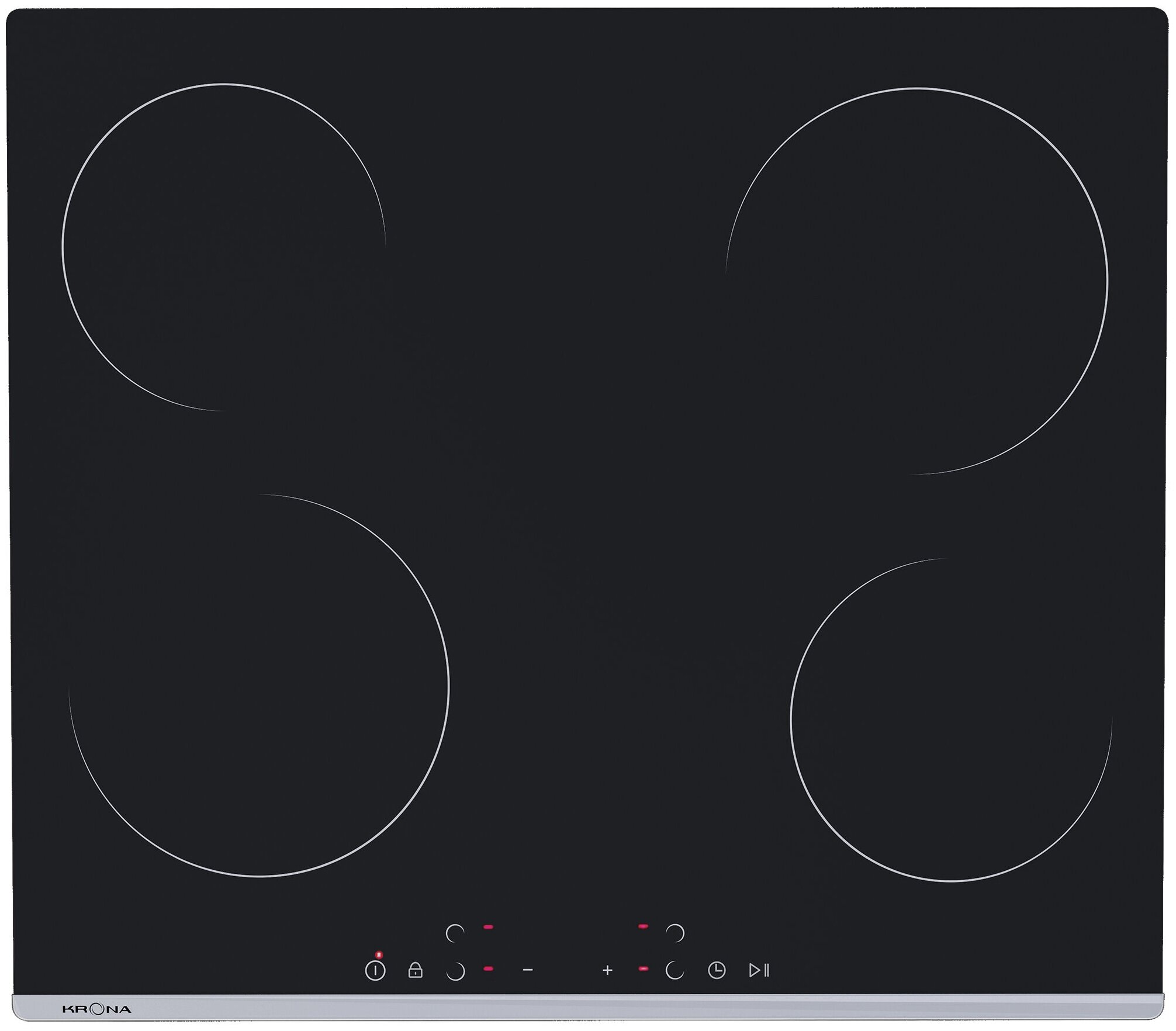The image size is (1176, 1031).
Task: Click the bottom-right small cooking zone ring
Action: click(951, 719)
